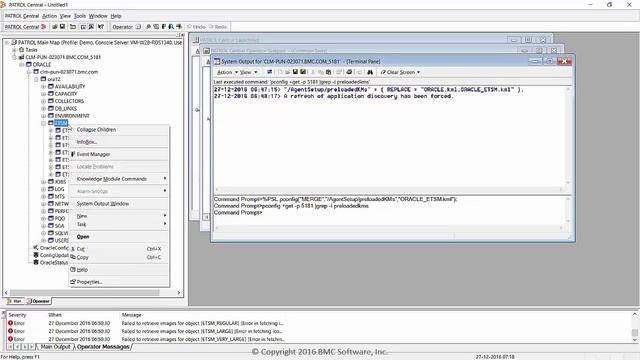The height and width of the screenshot is (360, 640).
Task: Click the Clear Screen button
Action: pos(398,72)
